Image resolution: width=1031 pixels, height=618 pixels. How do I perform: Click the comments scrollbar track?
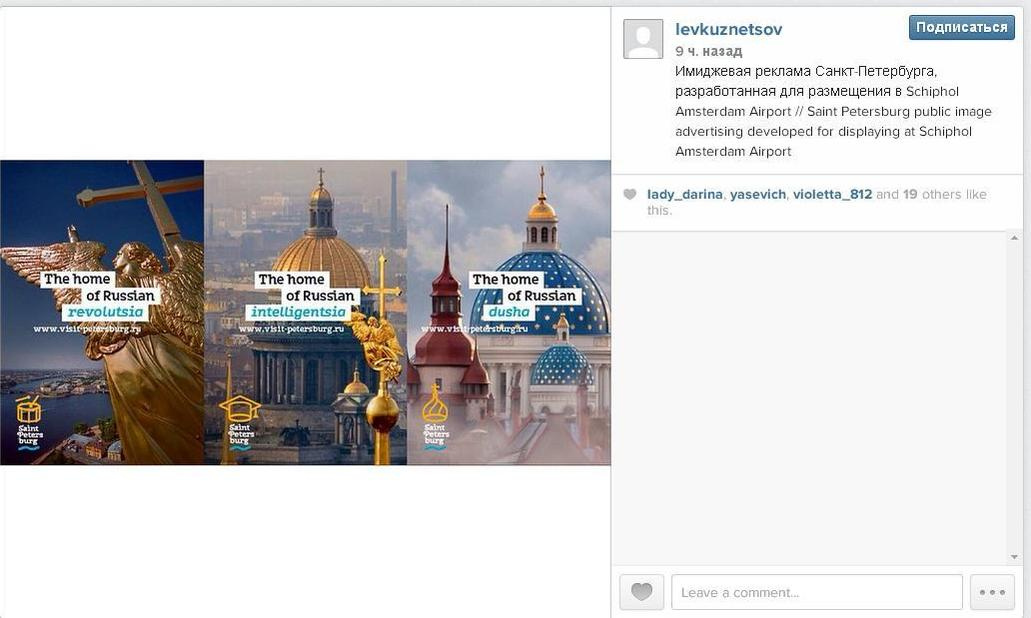[1015, 397]
